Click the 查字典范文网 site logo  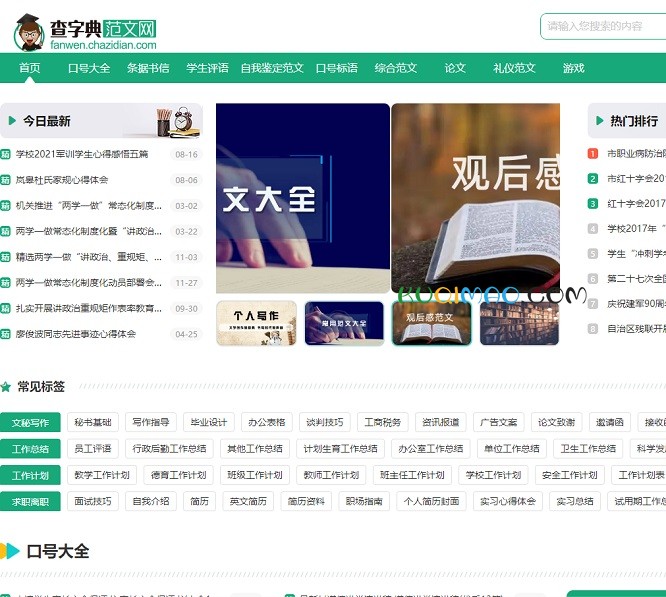coord(85,32)
